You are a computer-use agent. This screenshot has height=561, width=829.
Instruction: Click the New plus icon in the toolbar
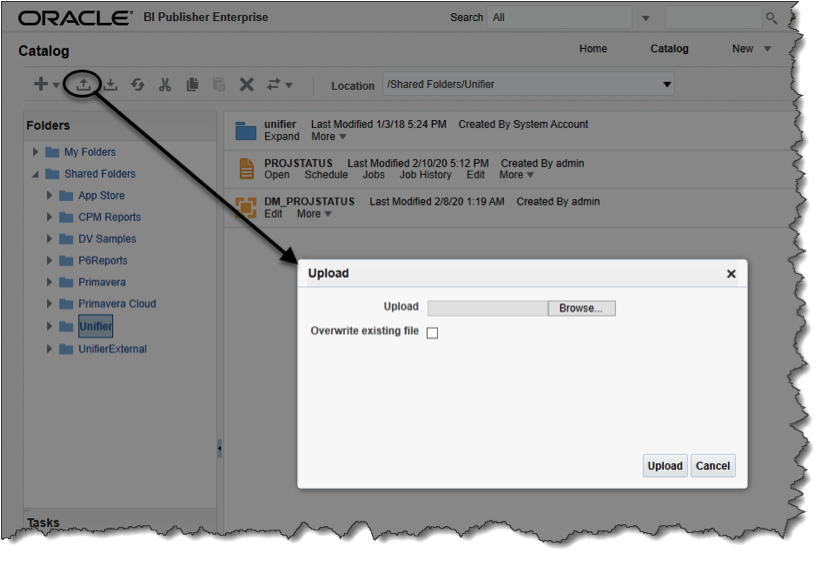[41, 84]
